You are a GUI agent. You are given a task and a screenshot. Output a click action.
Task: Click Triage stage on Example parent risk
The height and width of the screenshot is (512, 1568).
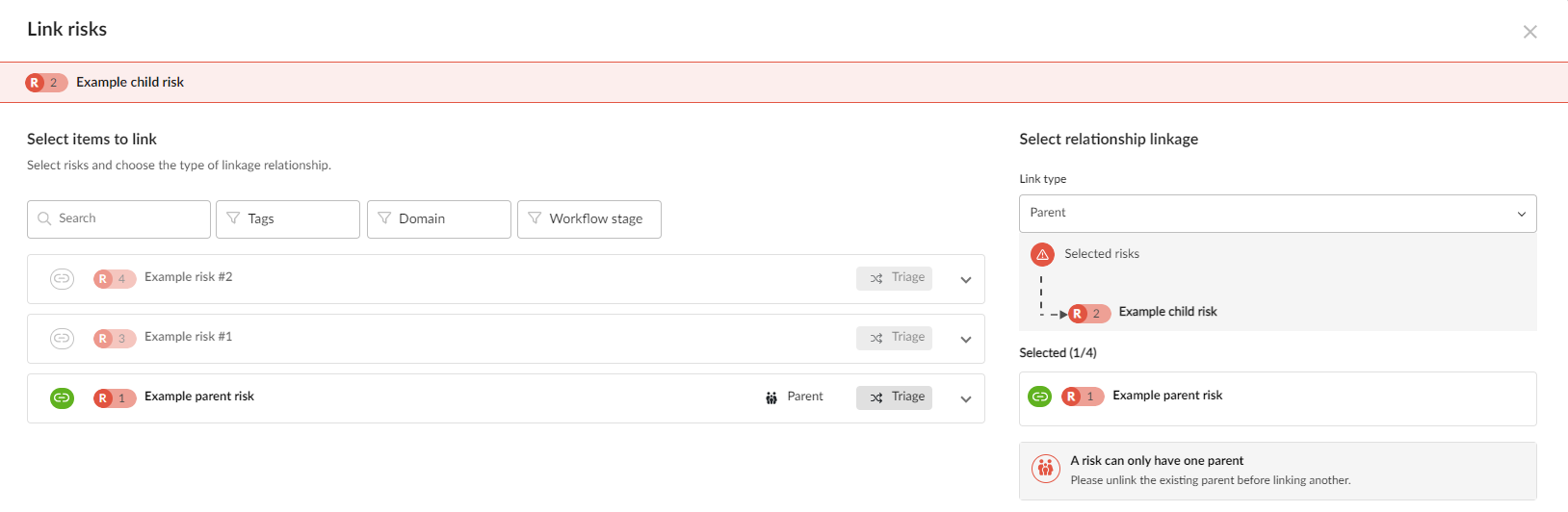[x=894, y=397]
